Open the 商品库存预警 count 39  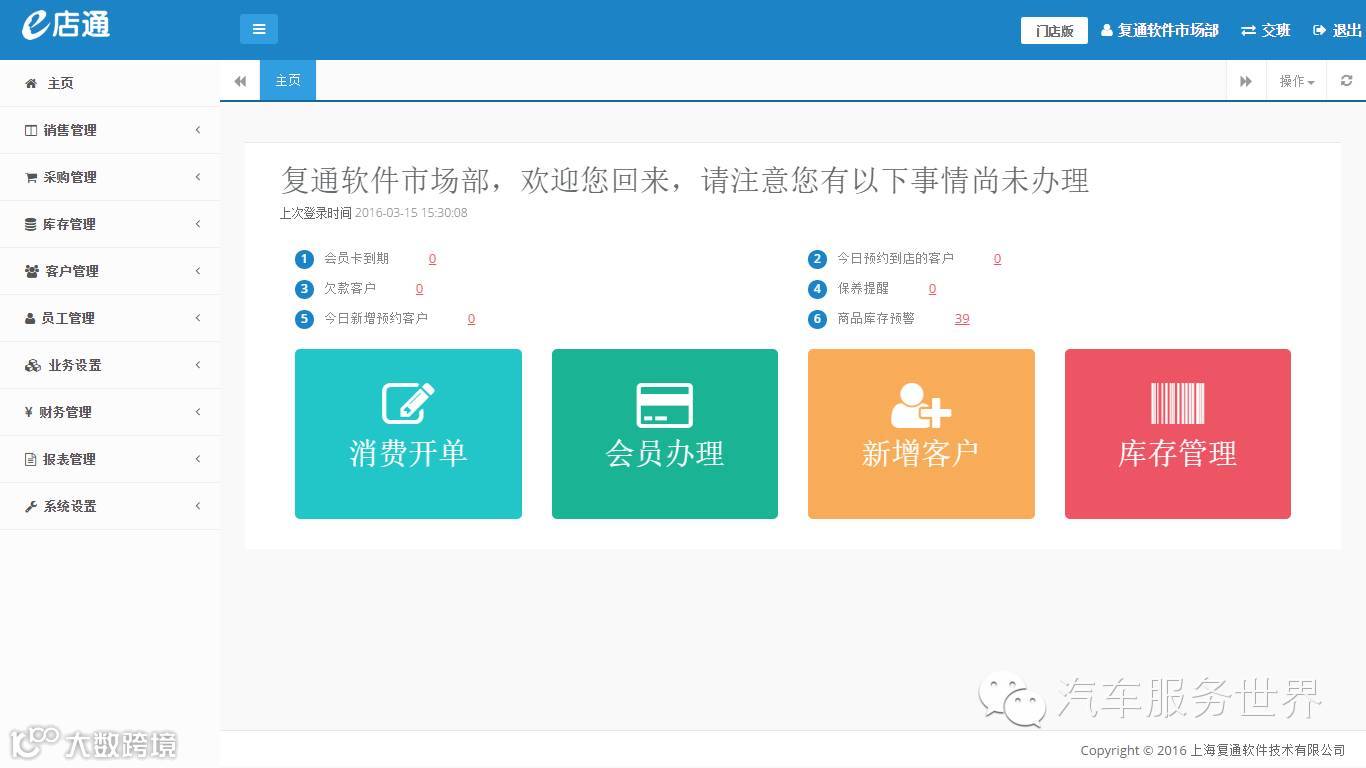[x=962, y=319]
